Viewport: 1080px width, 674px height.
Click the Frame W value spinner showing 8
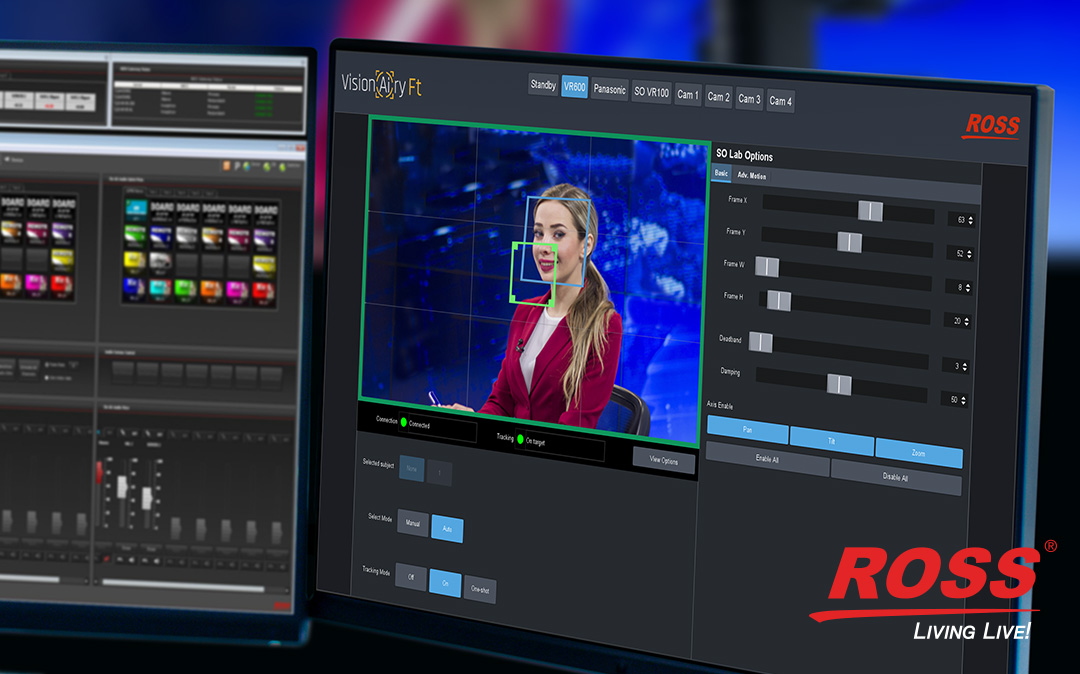pos(959,288)
